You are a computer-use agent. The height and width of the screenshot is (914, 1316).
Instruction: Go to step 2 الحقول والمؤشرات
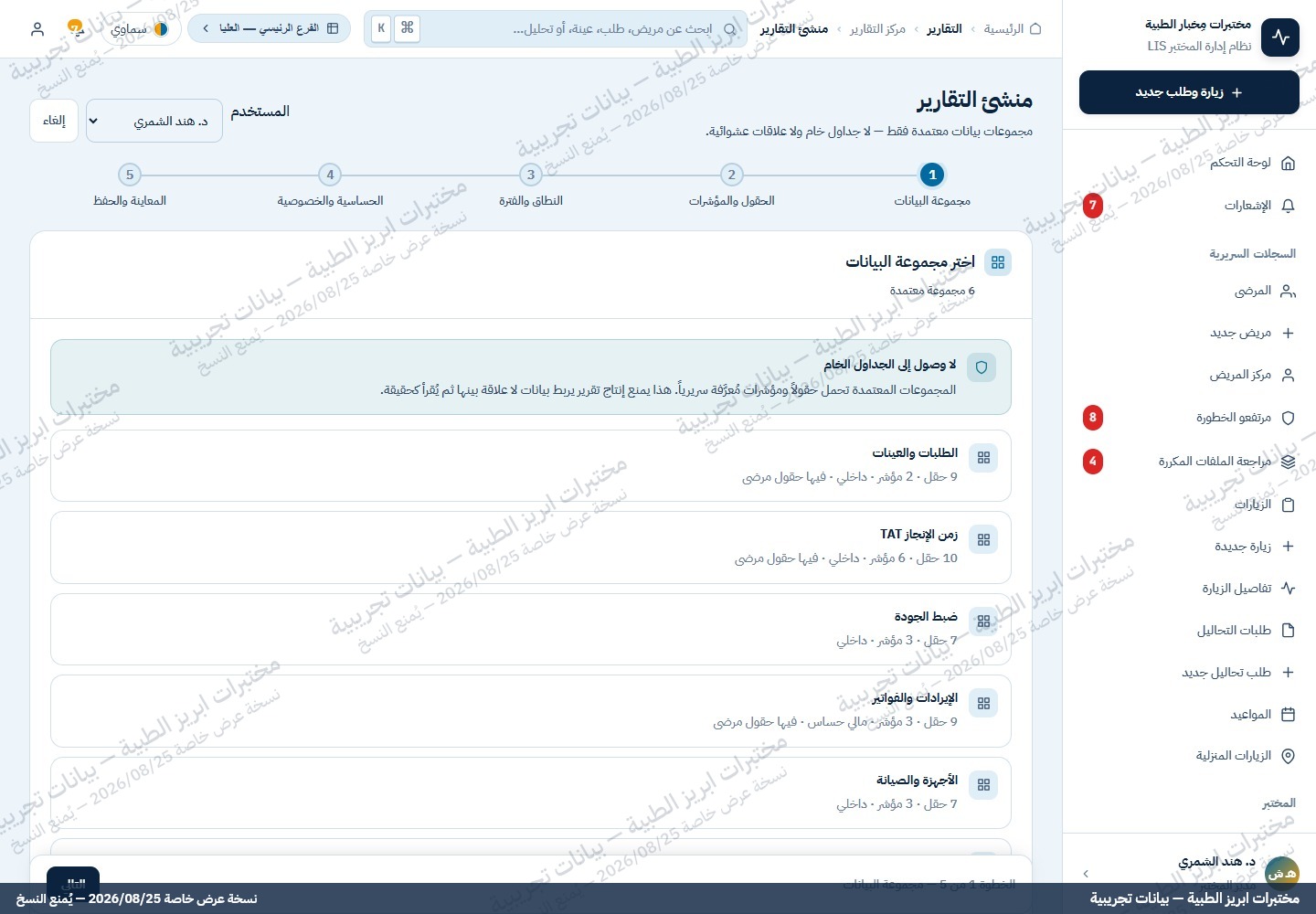click(x=732, y=186)
